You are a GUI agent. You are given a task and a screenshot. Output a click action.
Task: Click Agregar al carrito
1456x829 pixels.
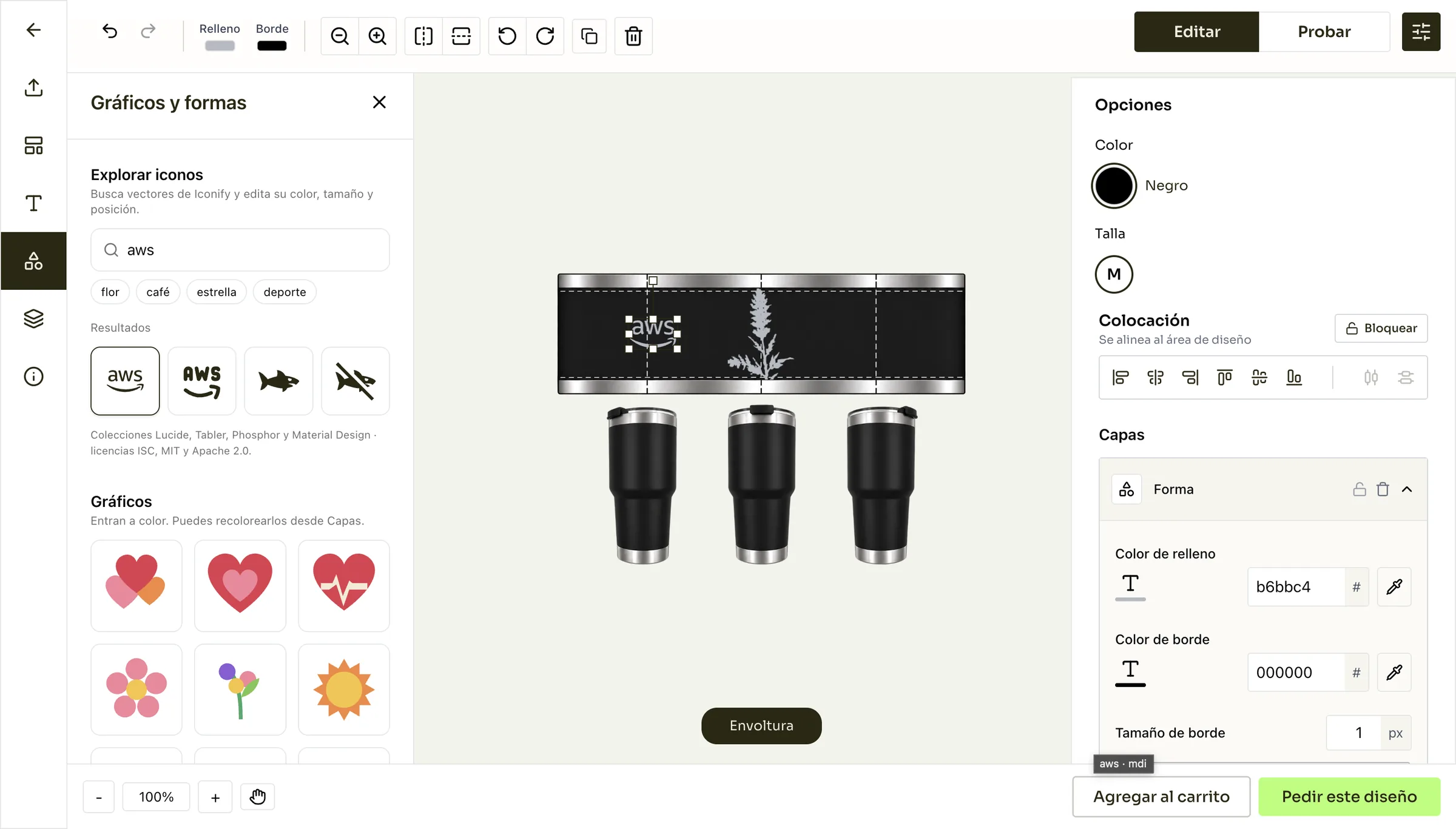1161,796
